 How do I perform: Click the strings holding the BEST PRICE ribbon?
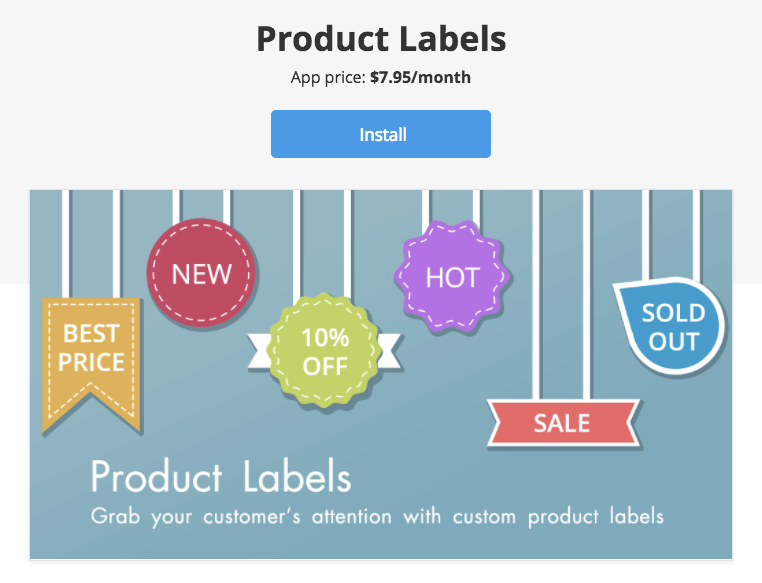[91, 244]
